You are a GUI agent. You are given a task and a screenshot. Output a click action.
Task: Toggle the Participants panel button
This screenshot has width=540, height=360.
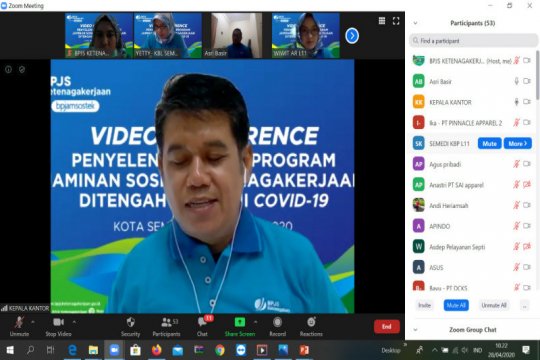(x=166, y=326)
